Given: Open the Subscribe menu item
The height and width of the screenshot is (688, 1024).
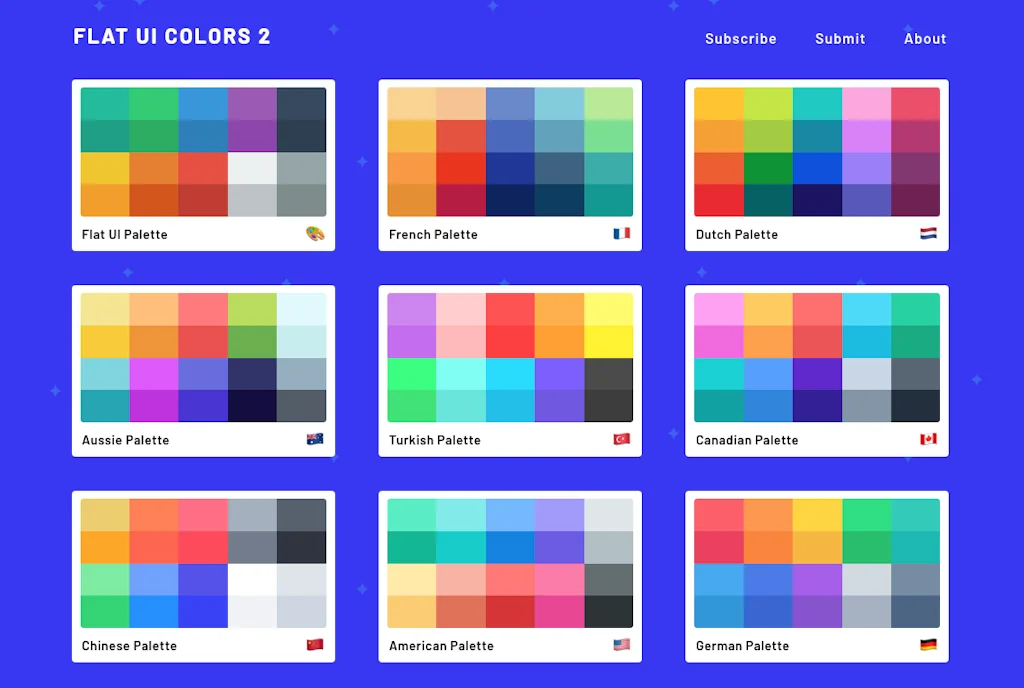Looking at the screenshot, I should [x=740, y=39].
